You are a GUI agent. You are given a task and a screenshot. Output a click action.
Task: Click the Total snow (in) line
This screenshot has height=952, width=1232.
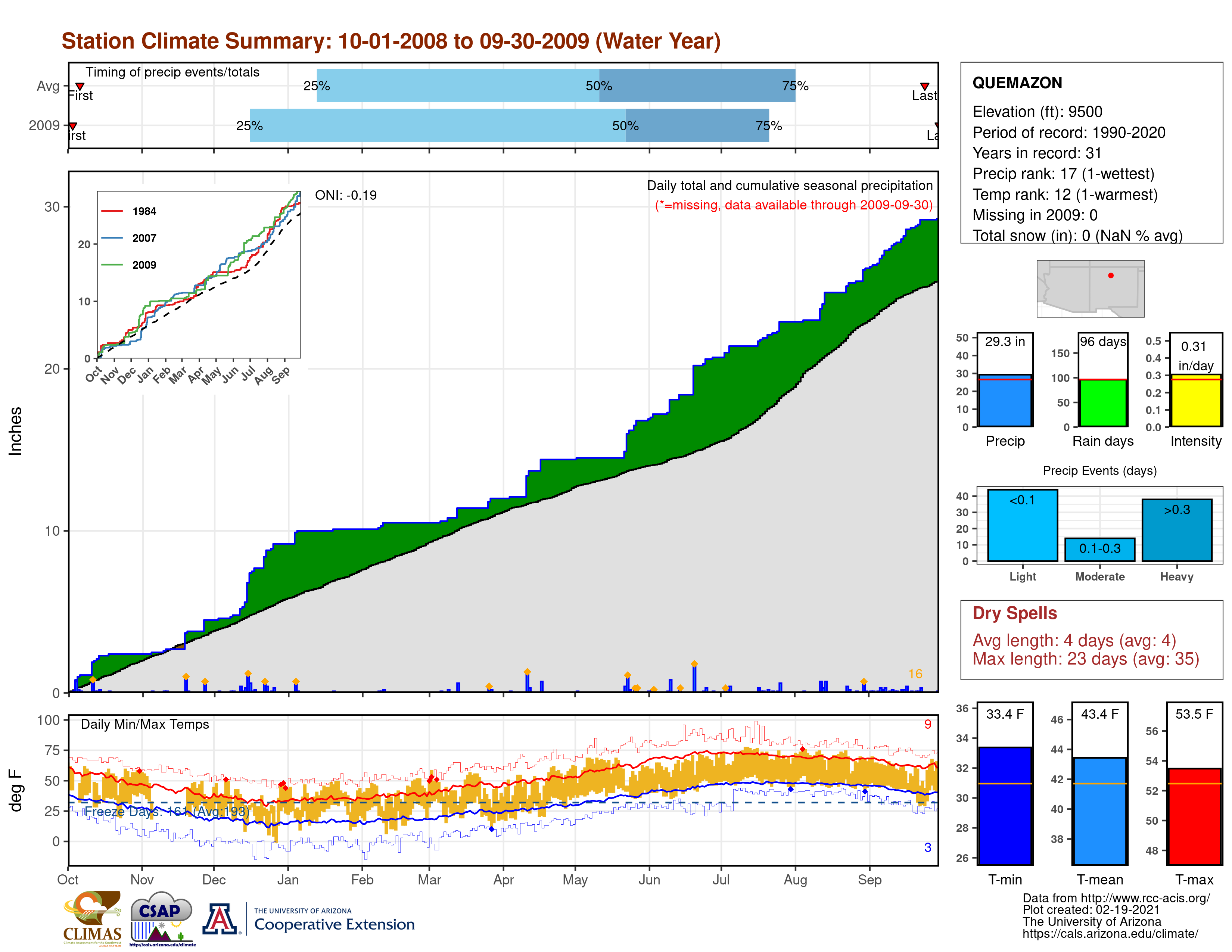click(1077, 236)
